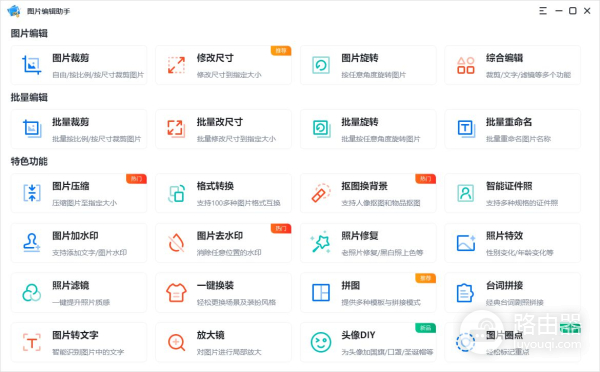The width and height of the screenshot is (600, 372).
Task: Select the 台词拼接 document icon
Action: click(465, 293)
